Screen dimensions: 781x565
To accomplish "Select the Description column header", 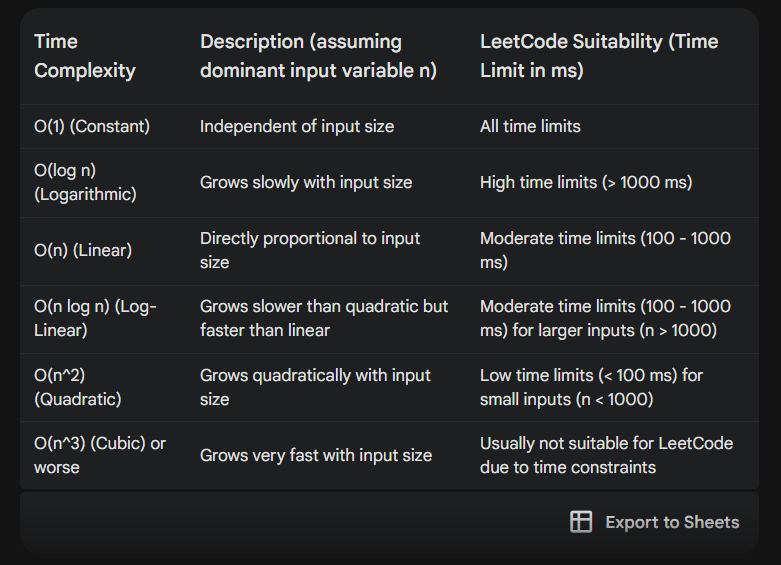I will (318, 56).
